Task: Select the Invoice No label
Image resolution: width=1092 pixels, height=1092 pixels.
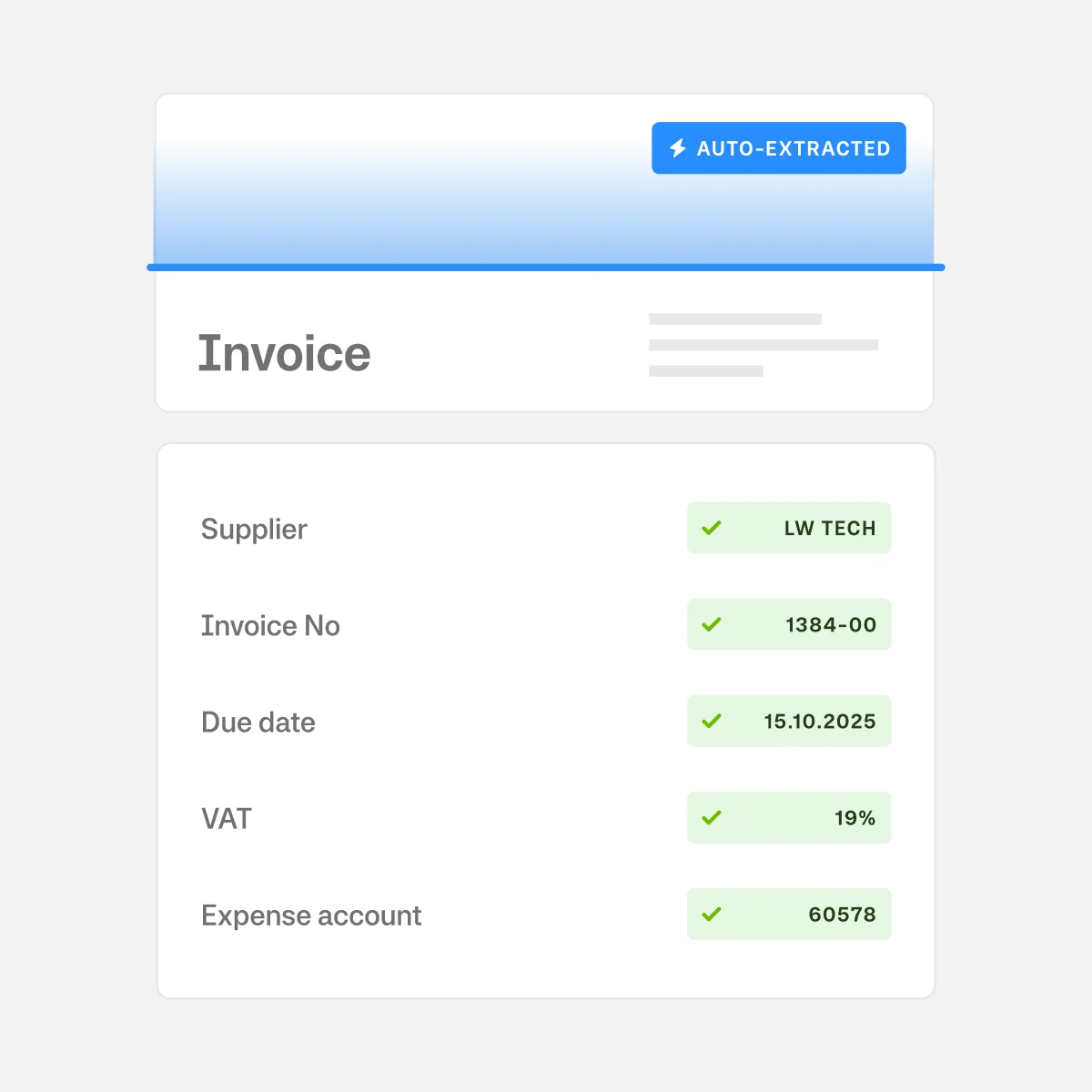Action: (270, 625)
